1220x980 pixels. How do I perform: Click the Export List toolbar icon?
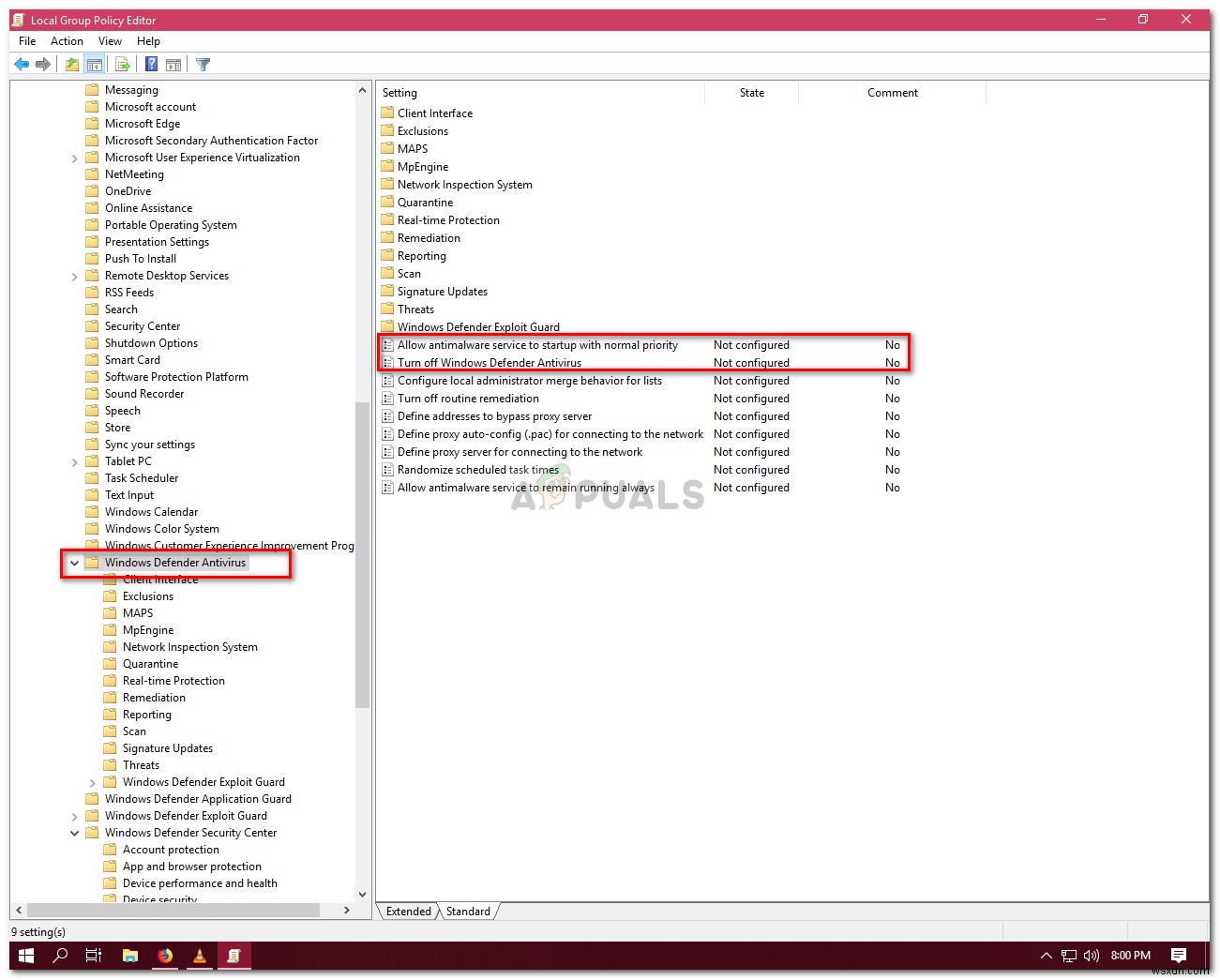(x=123, y=64)
